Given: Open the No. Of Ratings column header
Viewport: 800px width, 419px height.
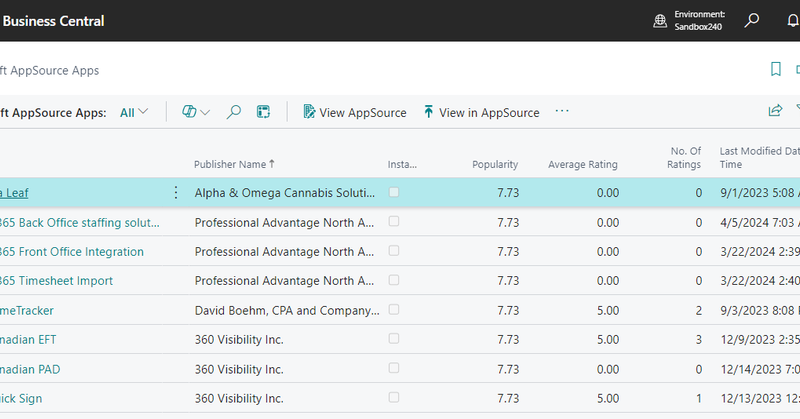Looking at the screenshot, I should click(684, 158).
